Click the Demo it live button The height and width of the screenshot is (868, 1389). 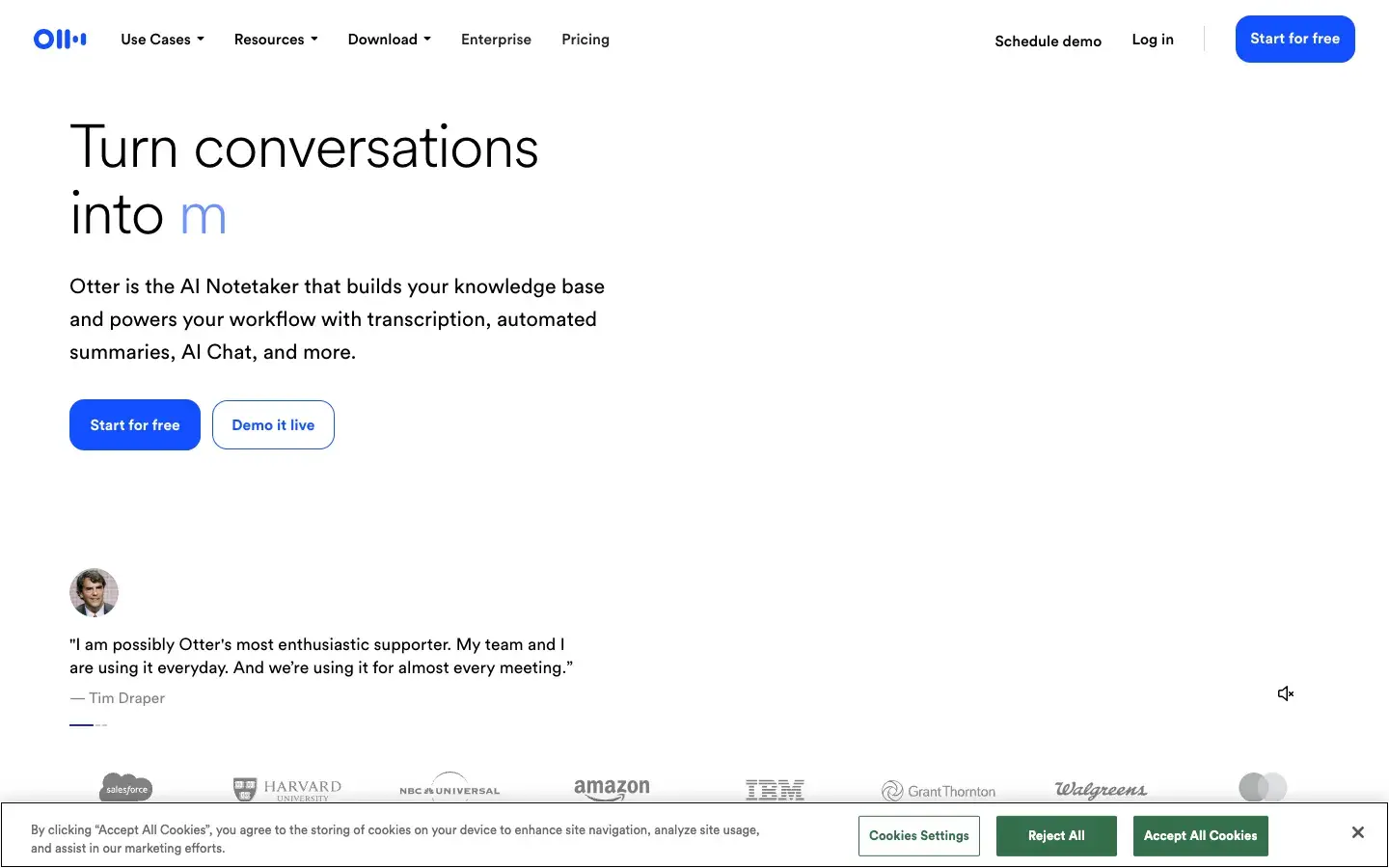(273, 425)
